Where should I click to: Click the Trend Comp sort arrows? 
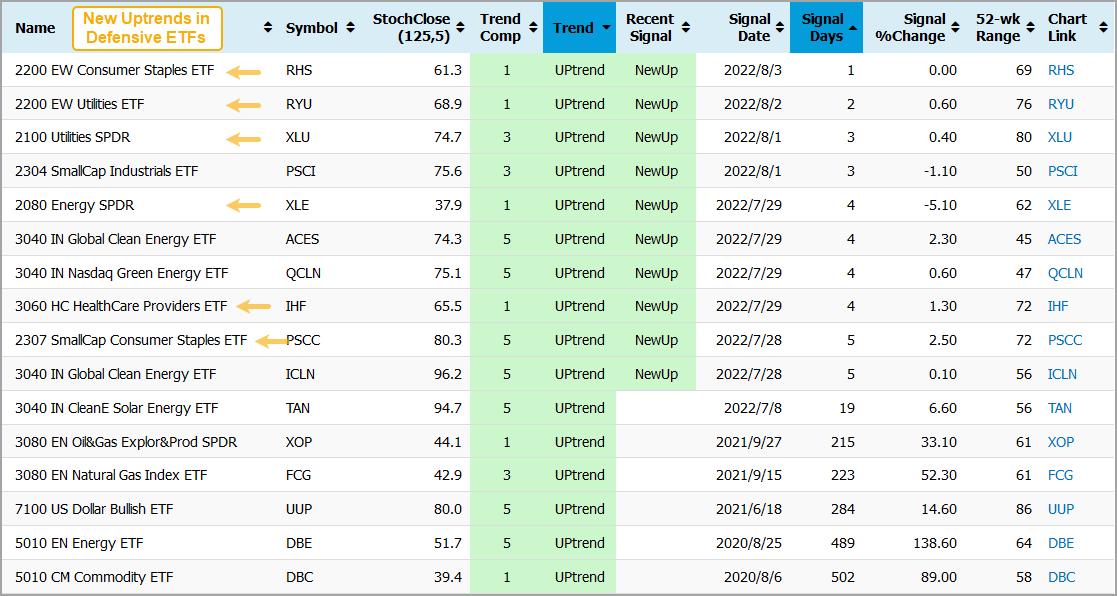(x=532, y=28)
